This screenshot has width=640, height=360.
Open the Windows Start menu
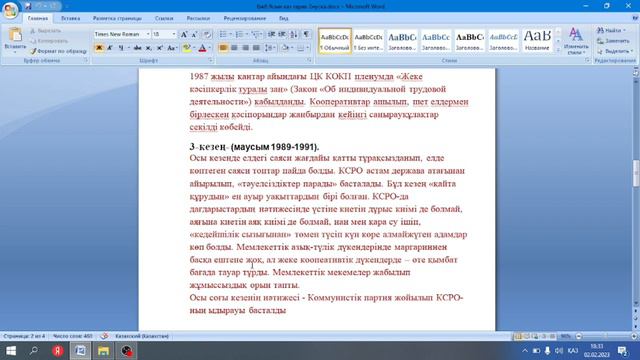(11, 351)
